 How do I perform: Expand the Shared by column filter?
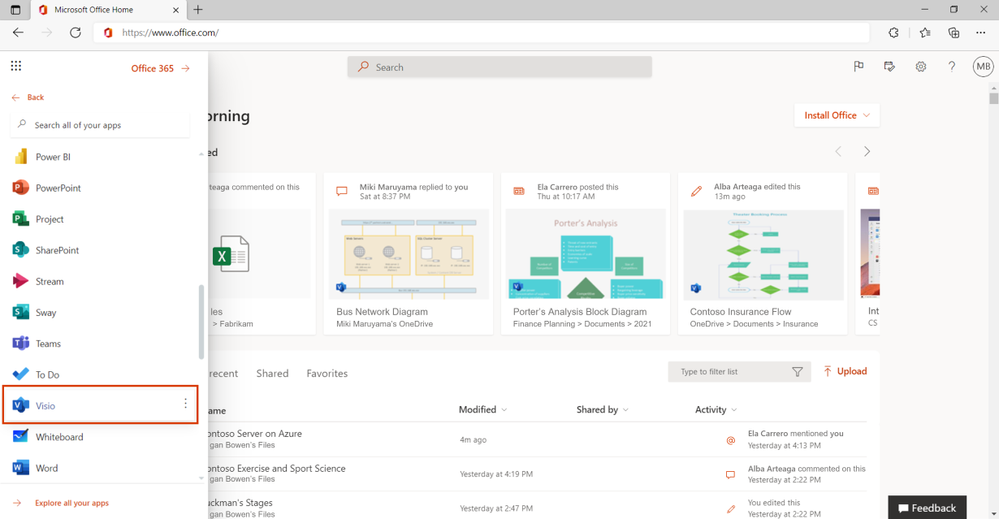(x=602, y=409)
